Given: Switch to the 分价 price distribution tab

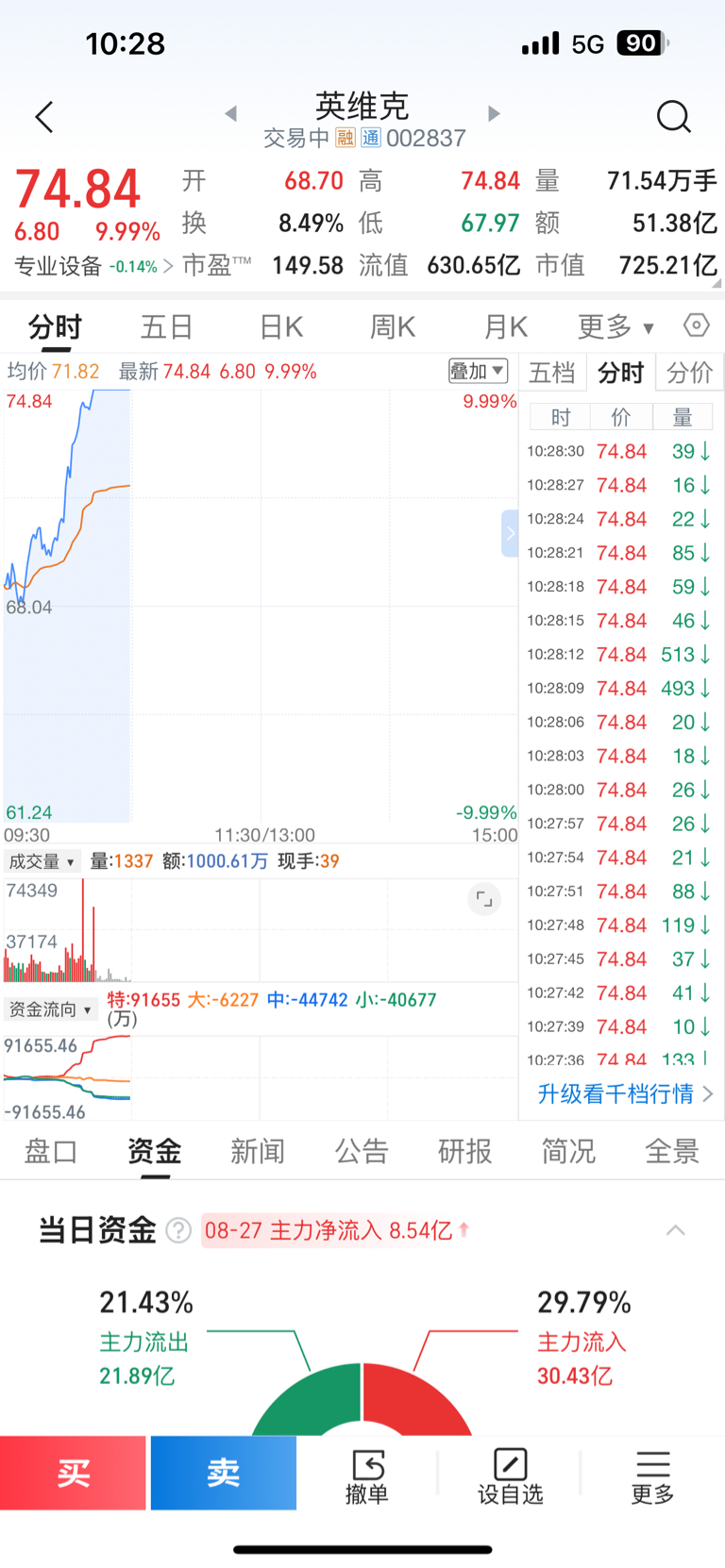Looking at the screenshot, I should click(689, 372).
